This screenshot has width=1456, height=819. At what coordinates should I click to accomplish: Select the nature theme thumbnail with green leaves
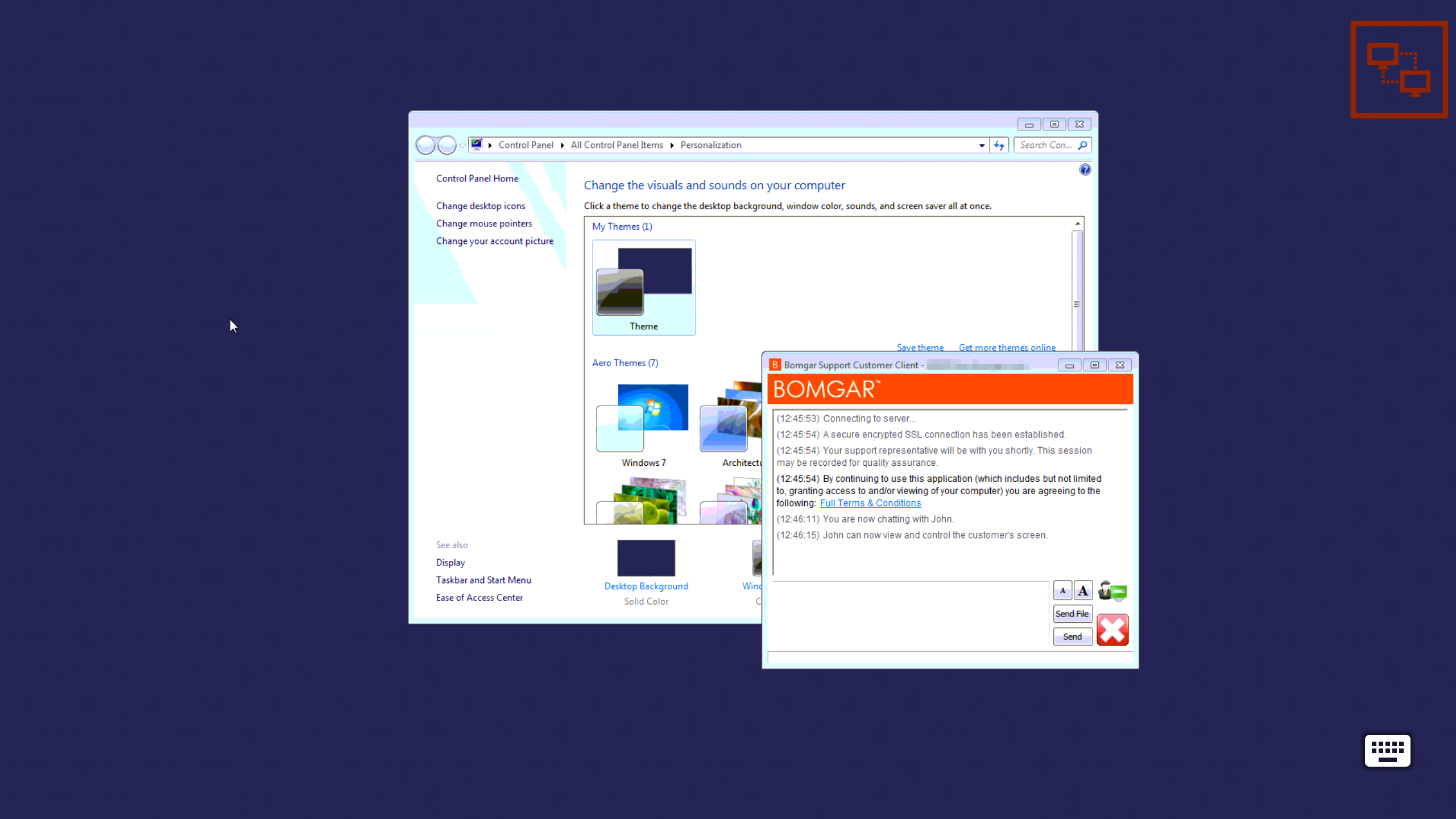tap(643, 500)
